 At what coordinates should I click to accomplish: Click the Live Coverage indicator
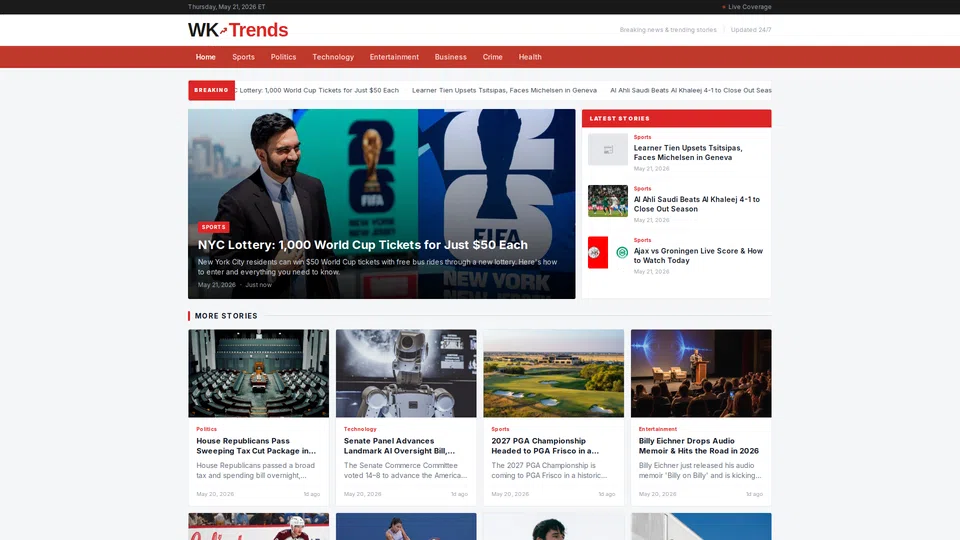tap(746, 7)
